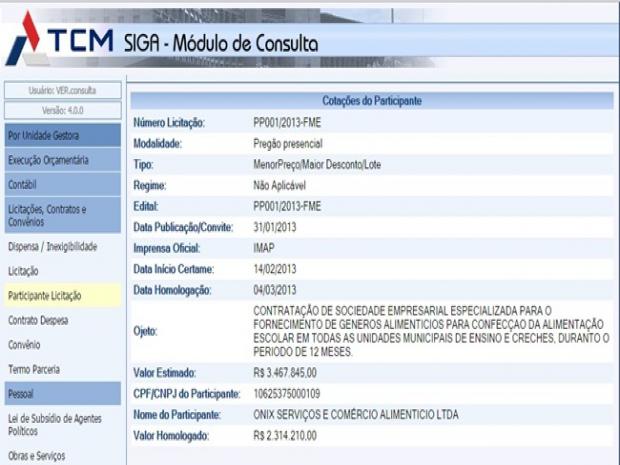Screen dimensions: 620x465
Task: Click MenorPreço/Maior Desconto/Lote value
Action: [317, 164]
